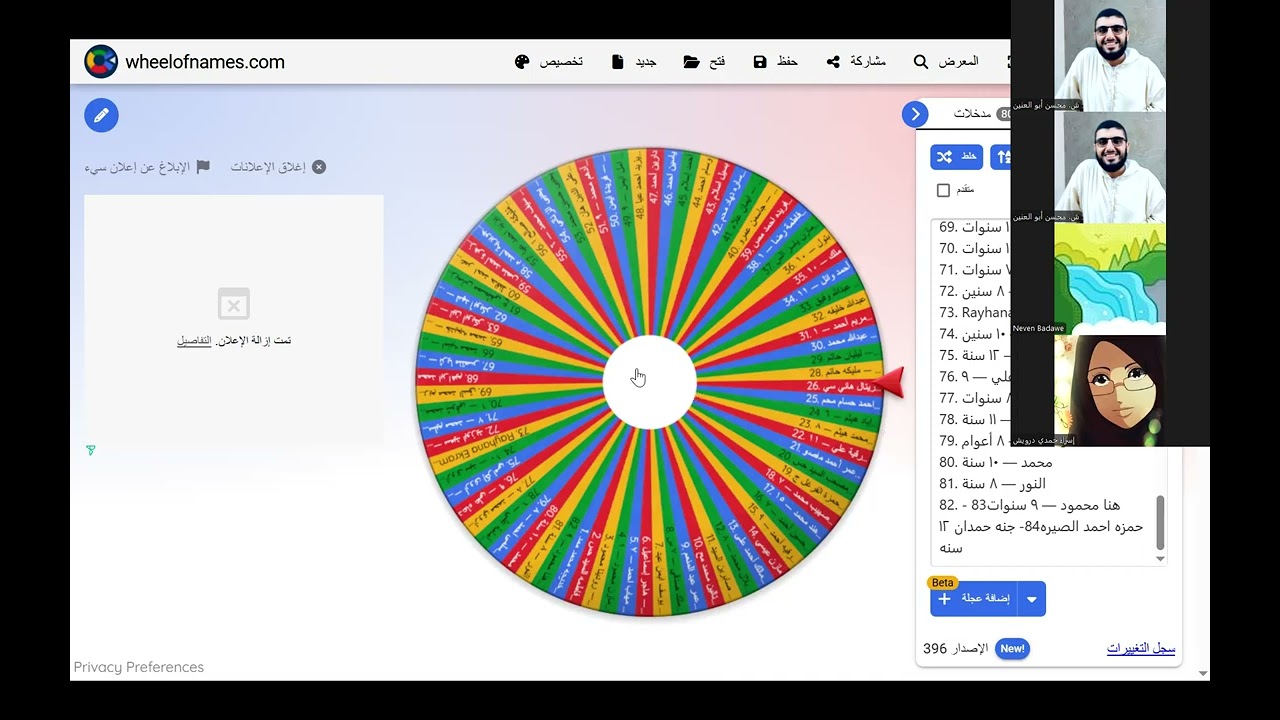Click the red pointer arrow on the wheel
The image size is (1280, 720).
(x=889, y=382)
